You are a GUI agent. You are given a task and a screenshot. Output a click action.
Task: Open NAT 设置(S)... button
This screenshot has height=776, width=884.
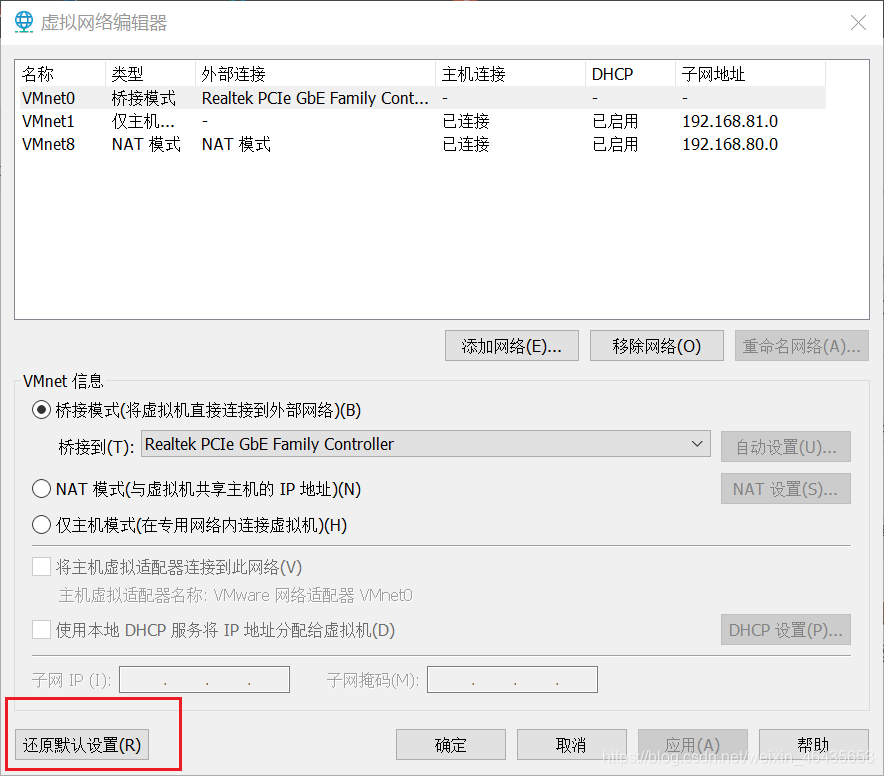coord(785,489)
